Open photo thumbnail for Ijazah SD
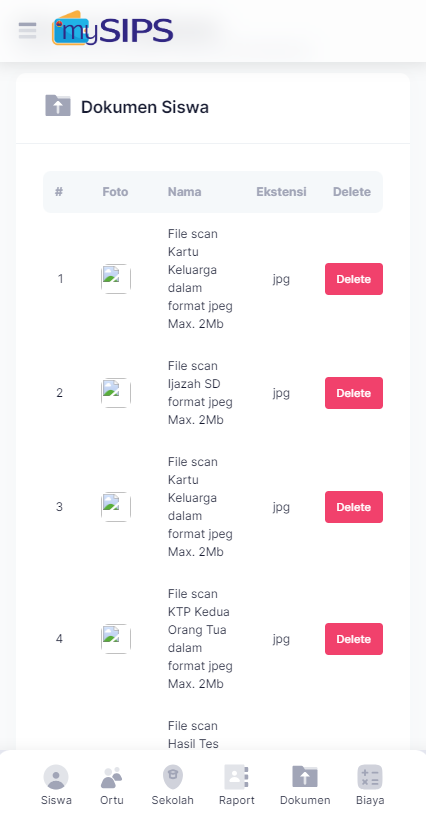 click(115, 393)
